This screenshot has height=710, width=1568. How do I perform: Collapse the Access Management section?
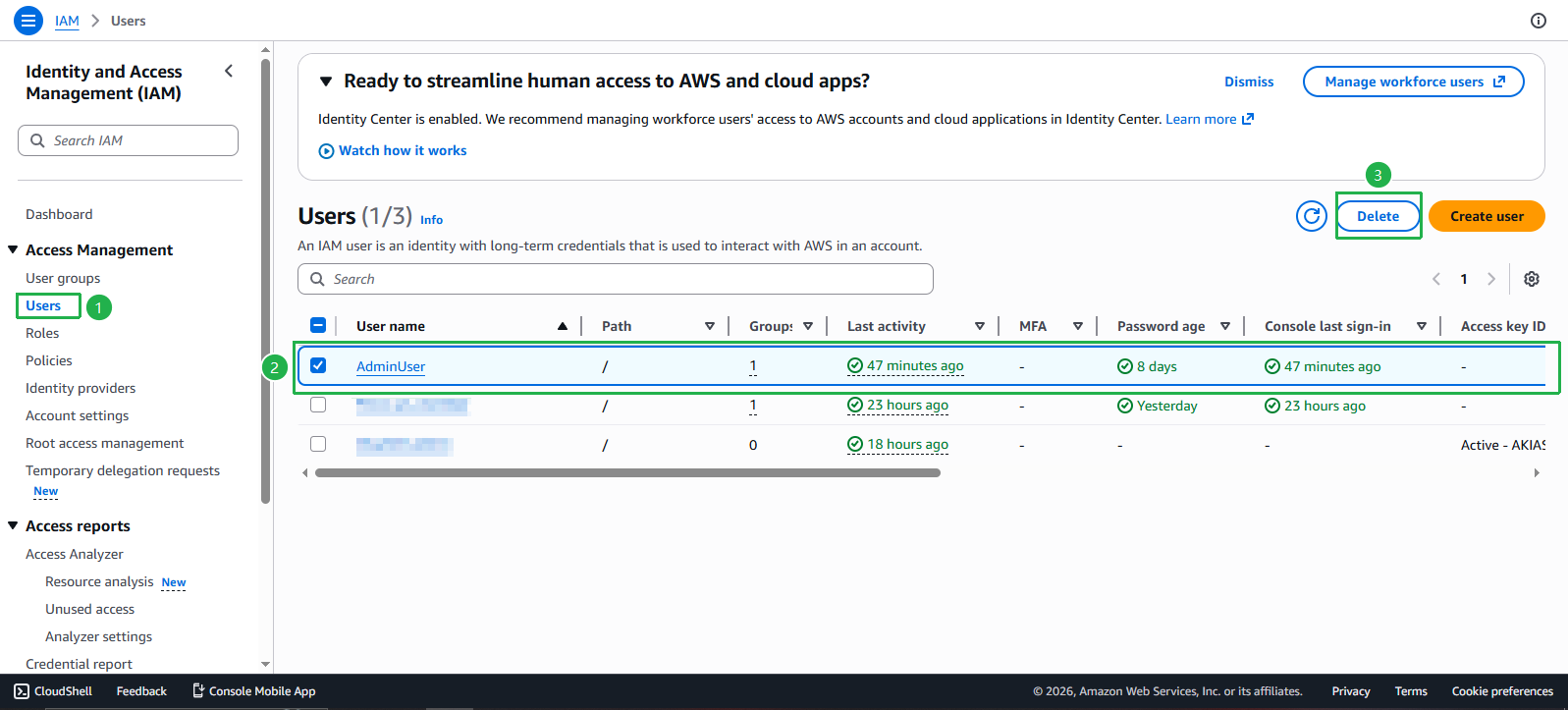(13, 249)
